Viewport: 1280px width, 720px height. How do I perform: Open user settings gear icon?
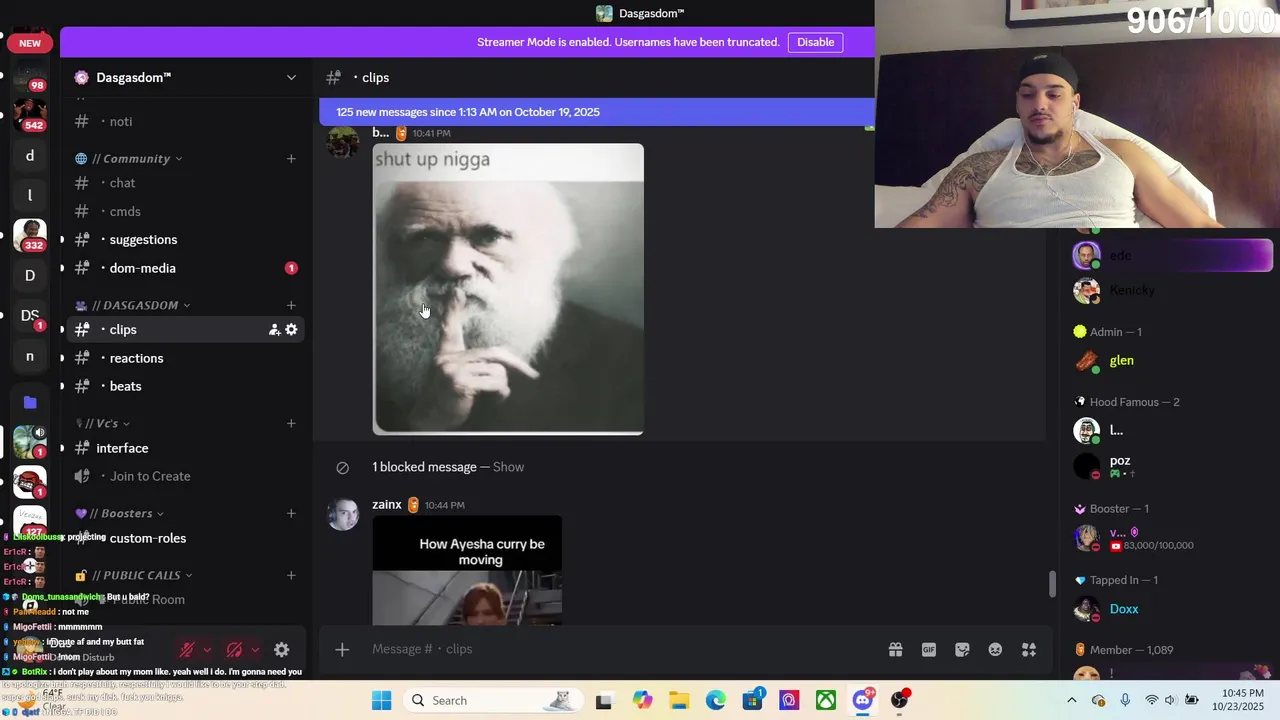tap(282, 649)
